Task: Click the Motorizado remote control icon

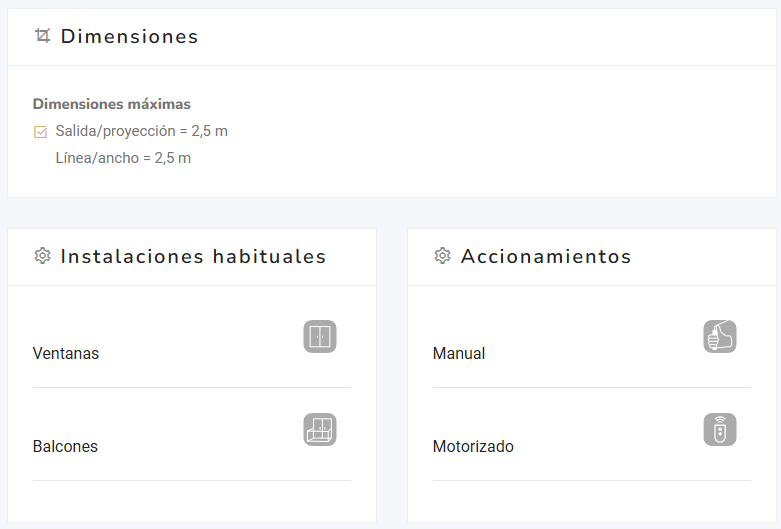Action: (x=720, y=429)
